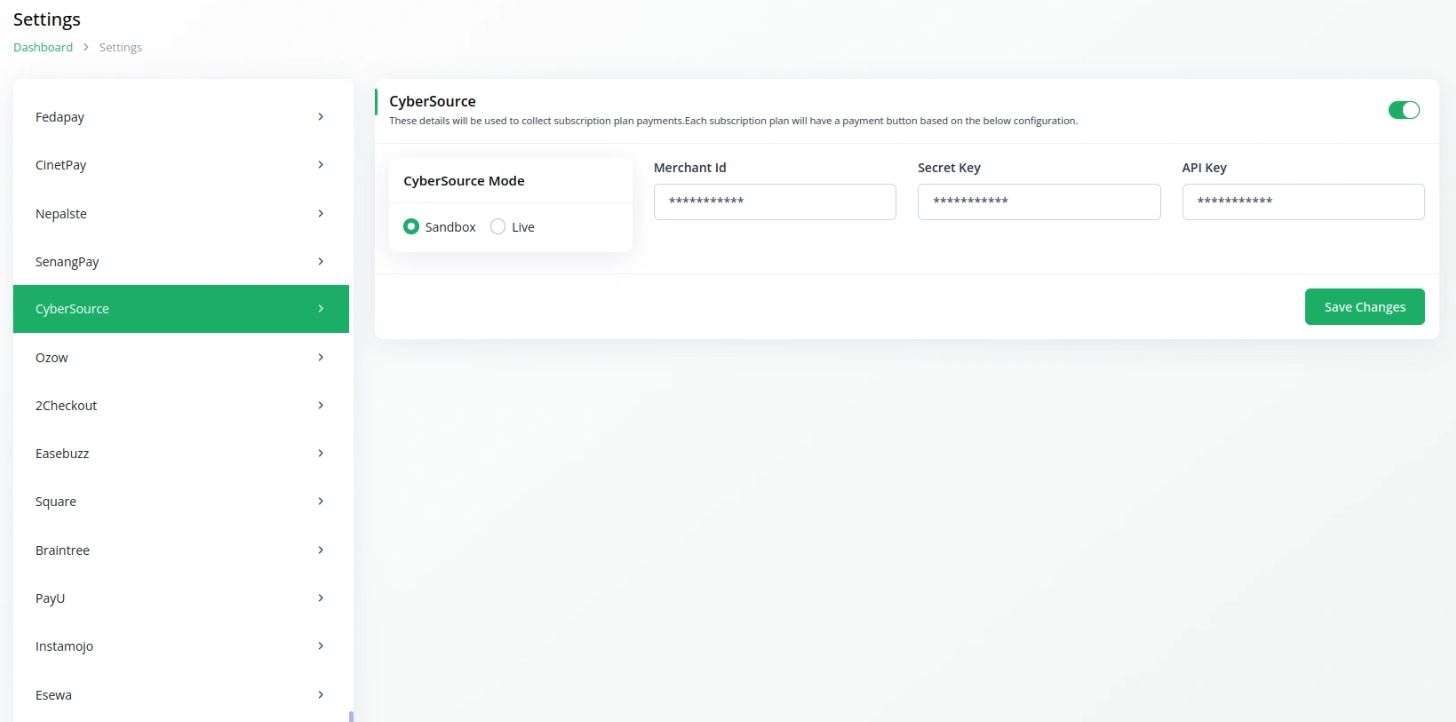Open the PayU settings item
Viewport: 1456px width, 722px height.
tap(181, 598)
